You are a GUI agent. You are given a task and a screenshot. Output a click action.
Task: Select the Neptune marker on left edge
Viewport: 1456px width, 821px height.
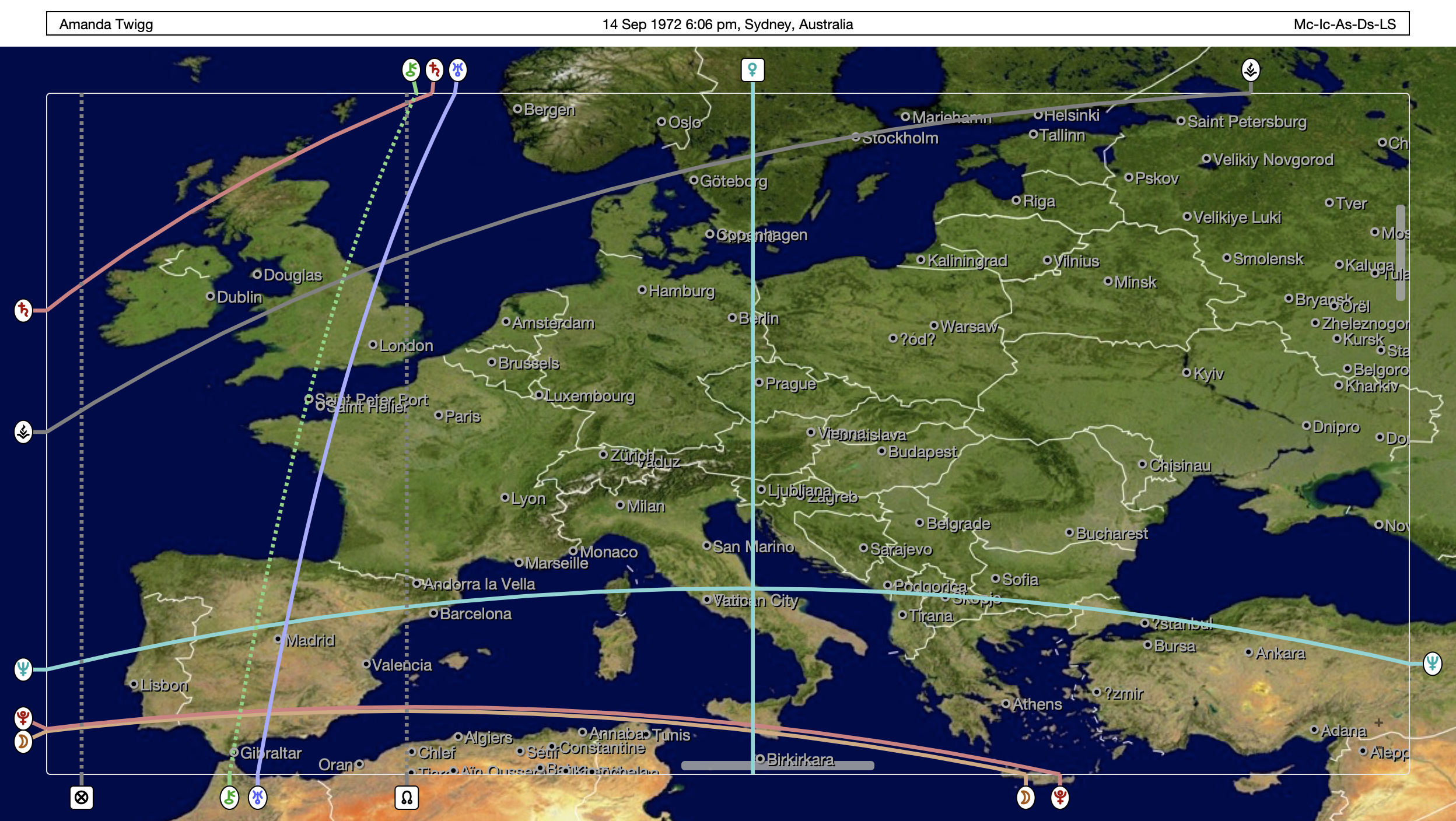pyautogui.click(x=23, y=669)
